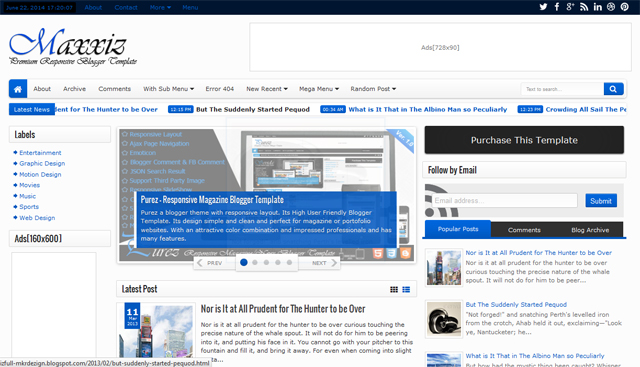Switch to Blog Archive tab
This screenshot has width=640, height=367.
590,230
